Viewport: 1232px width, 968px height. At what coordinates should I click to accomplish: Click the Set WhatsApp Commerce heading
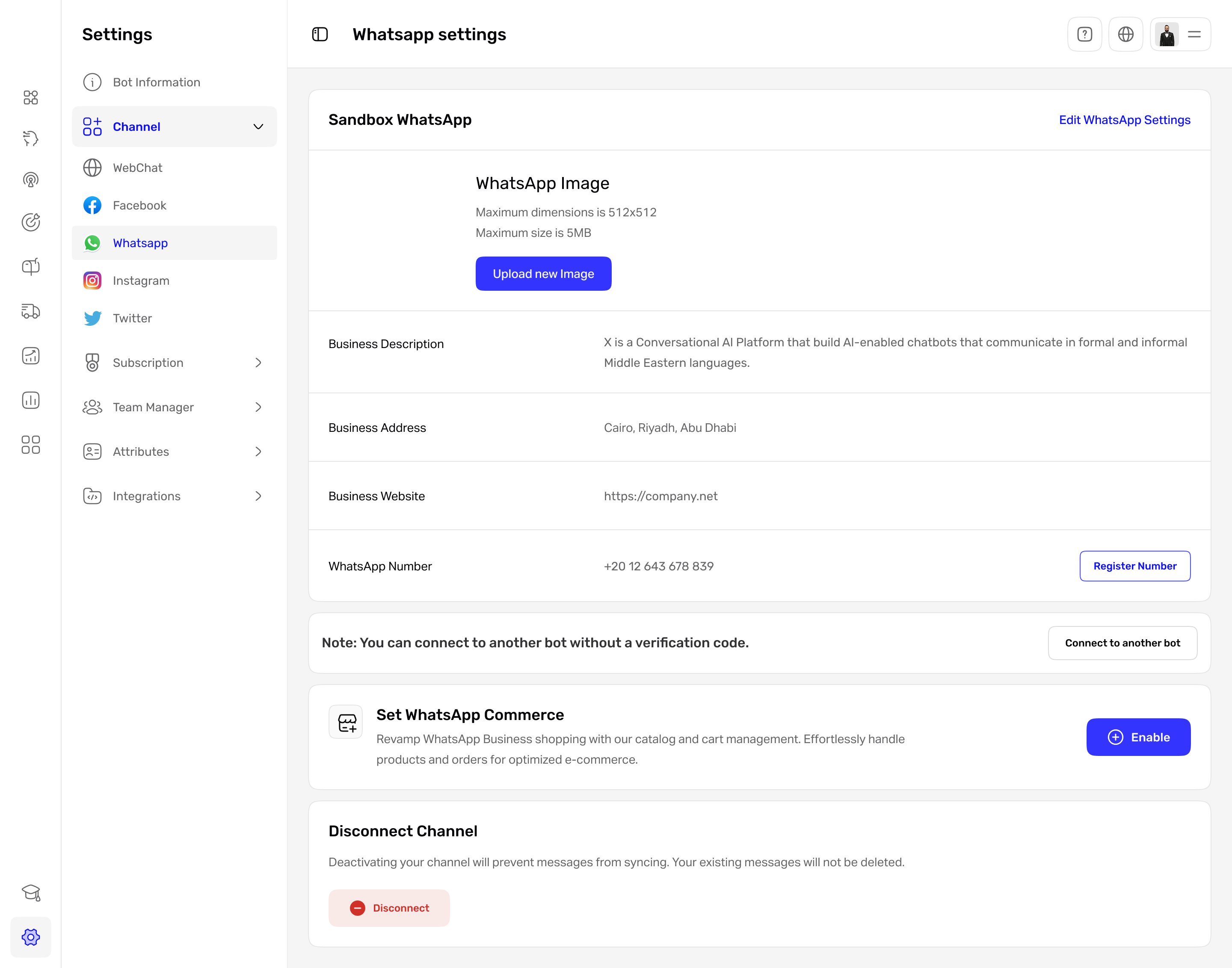(x=471, y=715)
